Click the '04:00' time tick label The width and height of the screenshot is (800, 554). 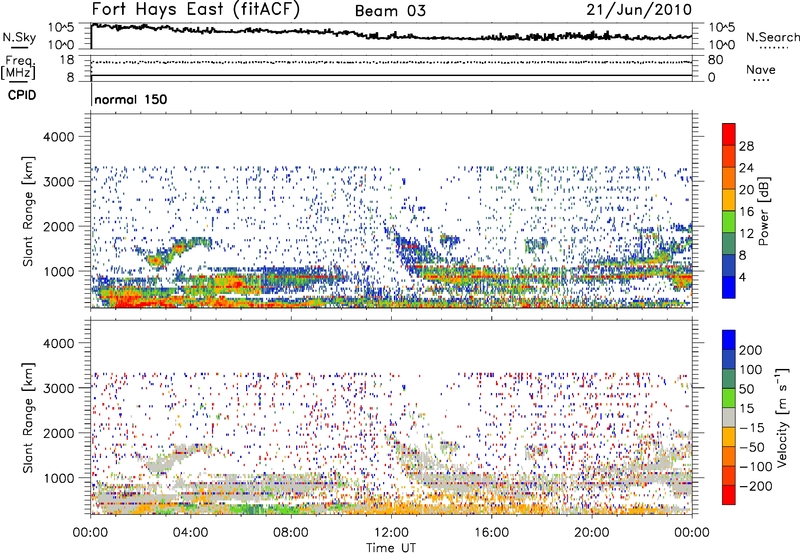coord(190,533)
